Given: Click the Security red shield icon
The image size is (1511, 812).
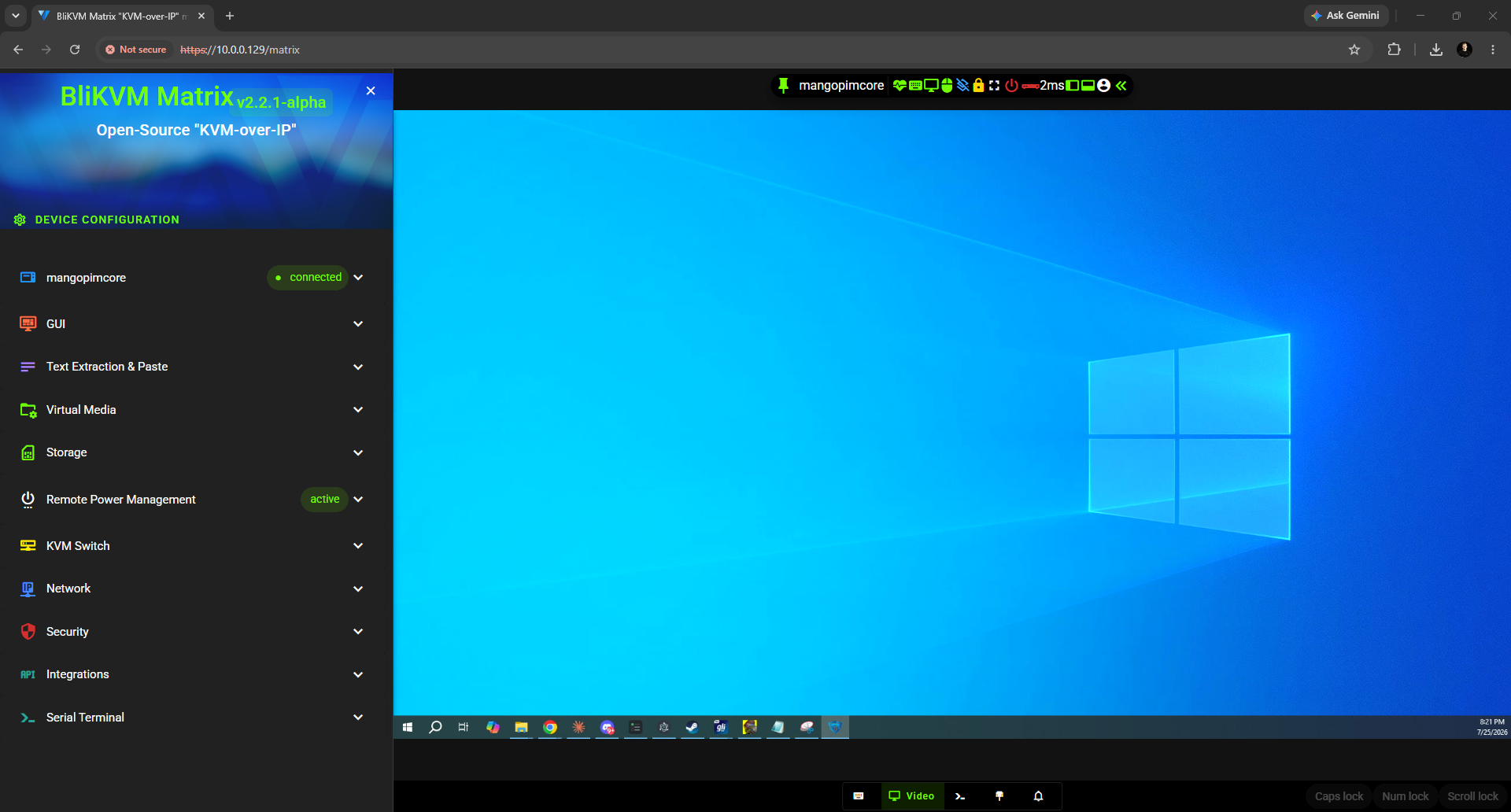Looking at the screenshot, I should tap(28, 631).
